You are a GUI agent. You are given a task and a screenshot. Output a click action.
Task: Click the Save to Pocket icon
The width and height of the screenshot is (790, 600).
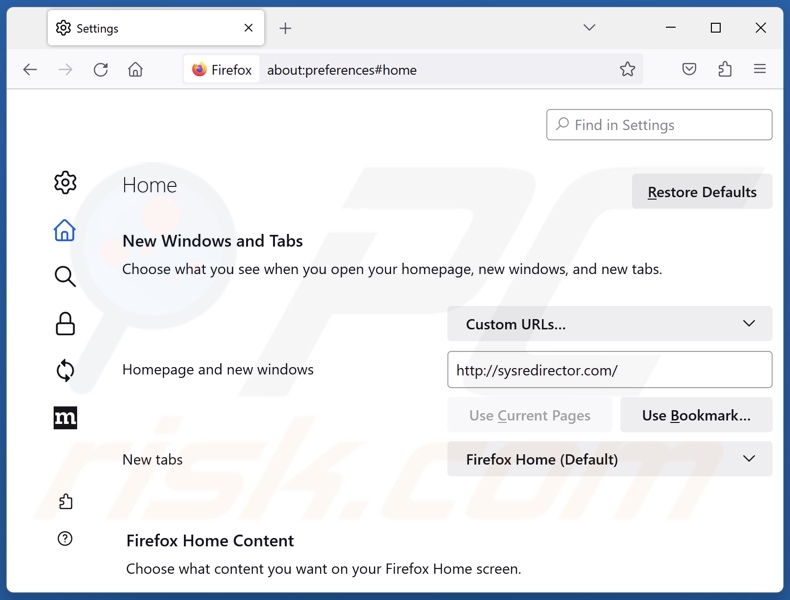point(689,70)
